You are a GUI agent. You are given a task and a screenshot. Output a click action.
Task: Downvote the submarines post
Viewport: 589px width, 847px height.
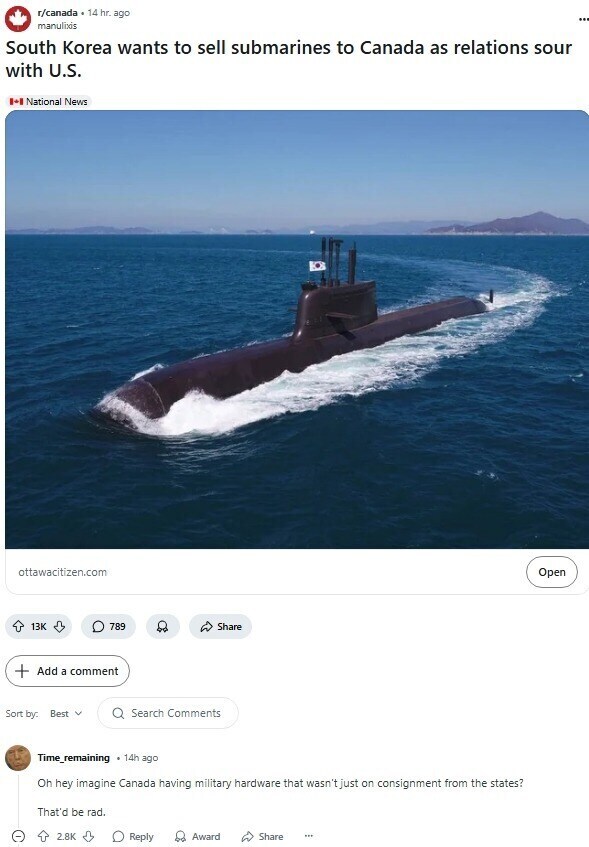point(59,627)
